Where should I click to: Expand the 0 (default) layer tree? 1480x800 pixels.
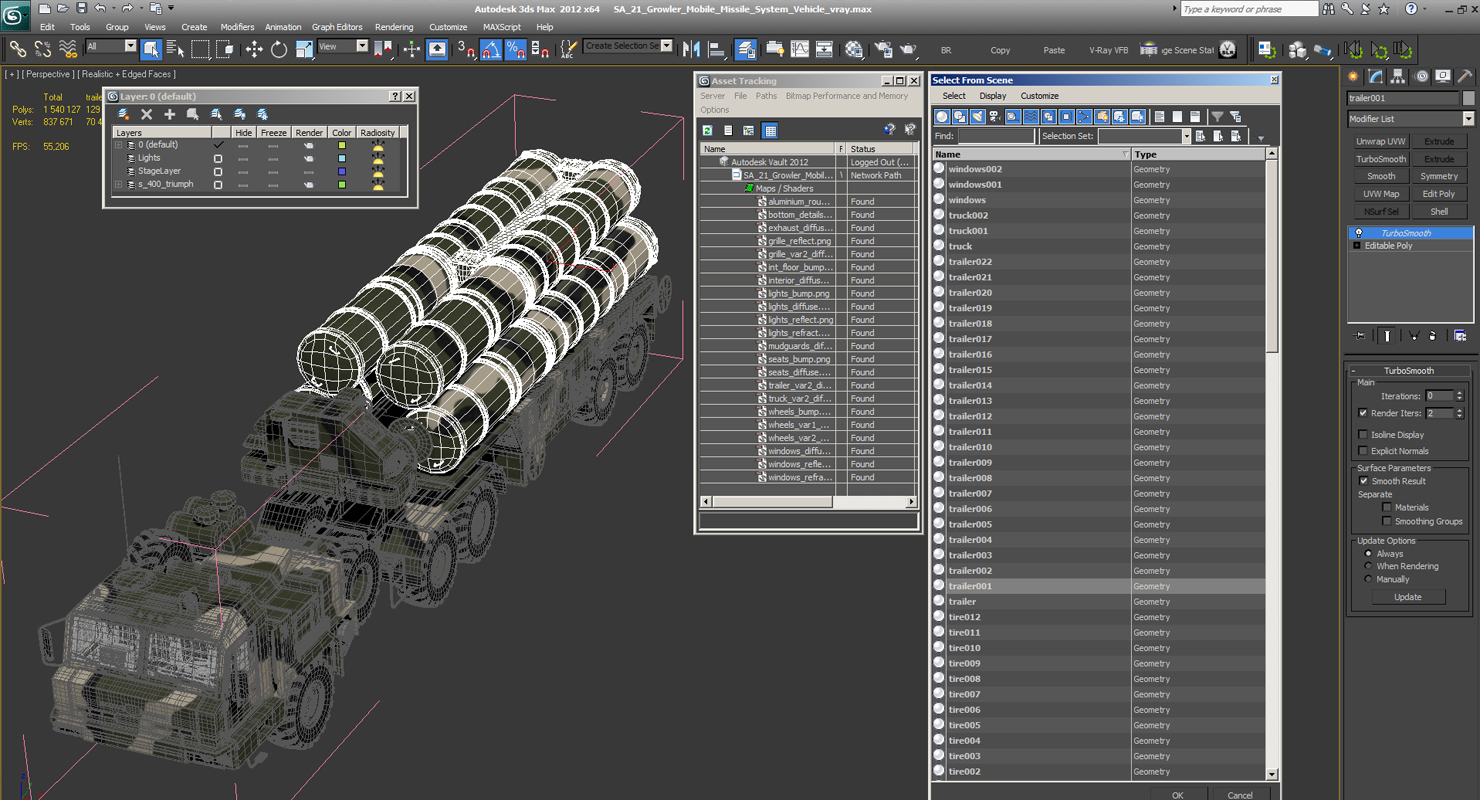coord(118,145)
